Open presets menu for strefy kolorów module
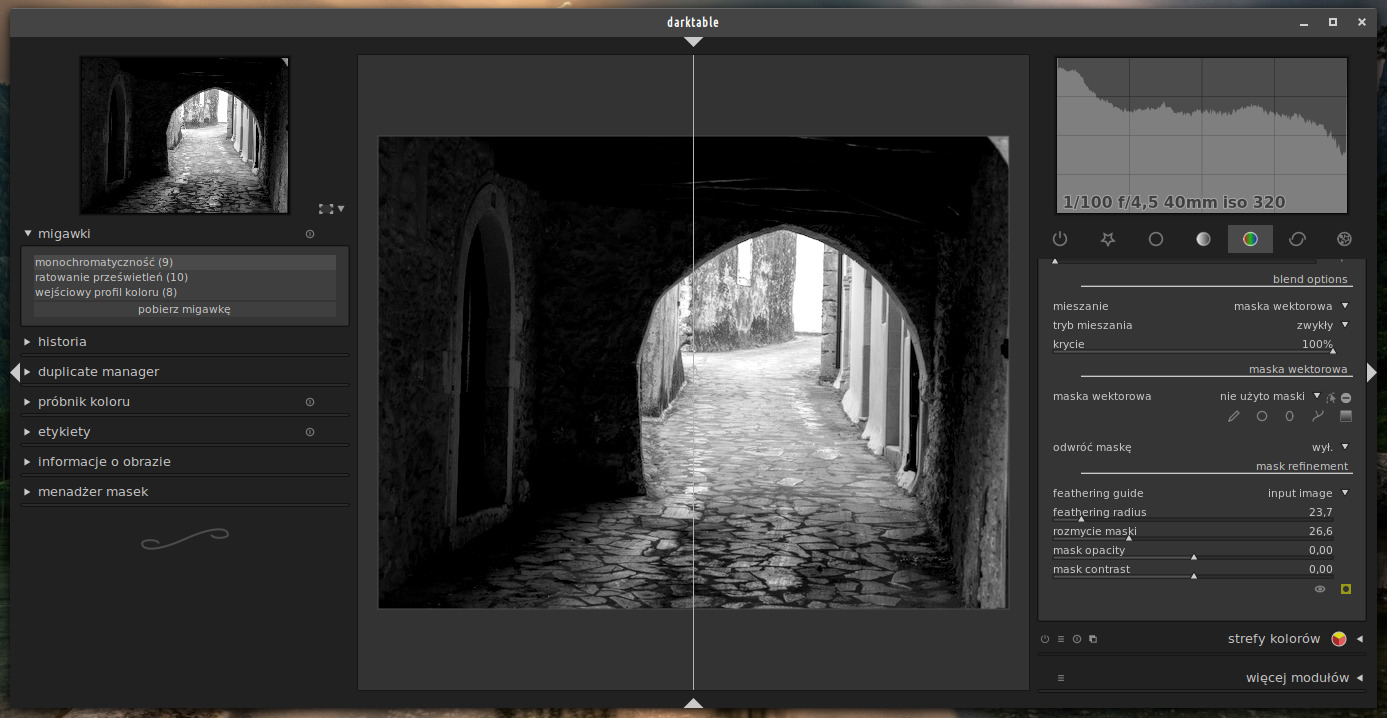Screen dimensions: 1387x718 [x=1061, y=639]
